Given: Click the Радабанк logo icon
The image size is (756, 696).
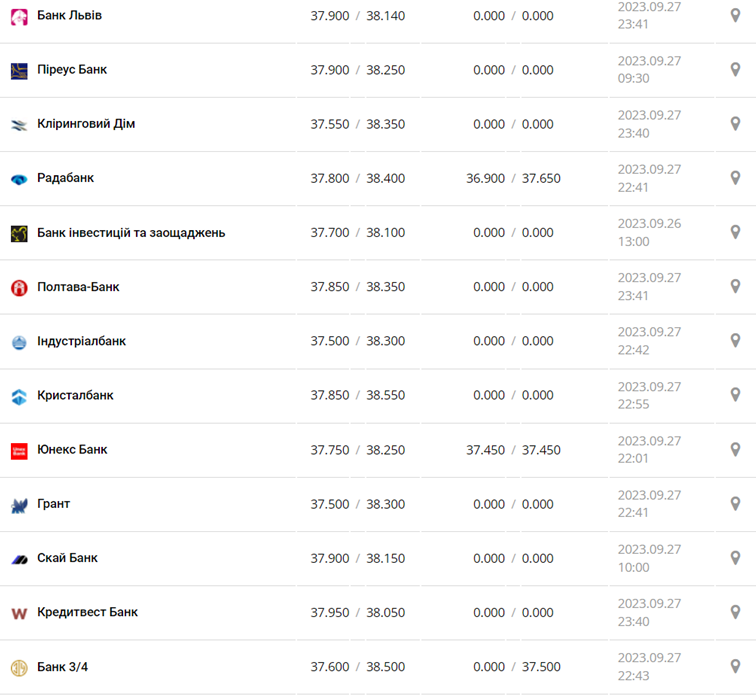Looking at the screenshot, I should click(x=19, y=179).
